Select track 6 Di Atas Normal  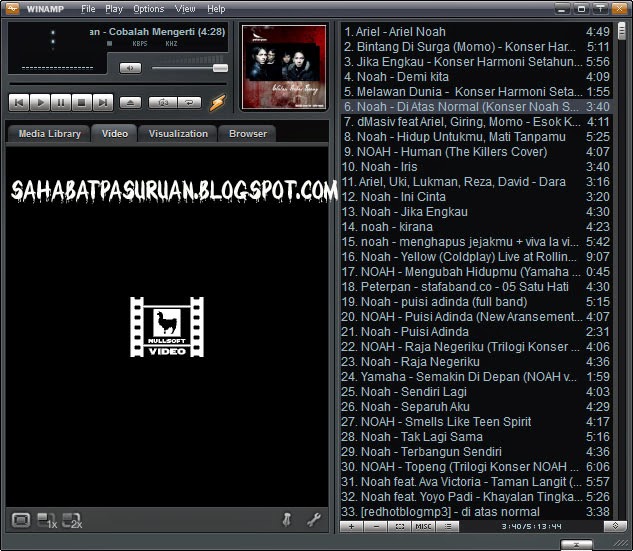pyautogui.click(x=477, y=107)
